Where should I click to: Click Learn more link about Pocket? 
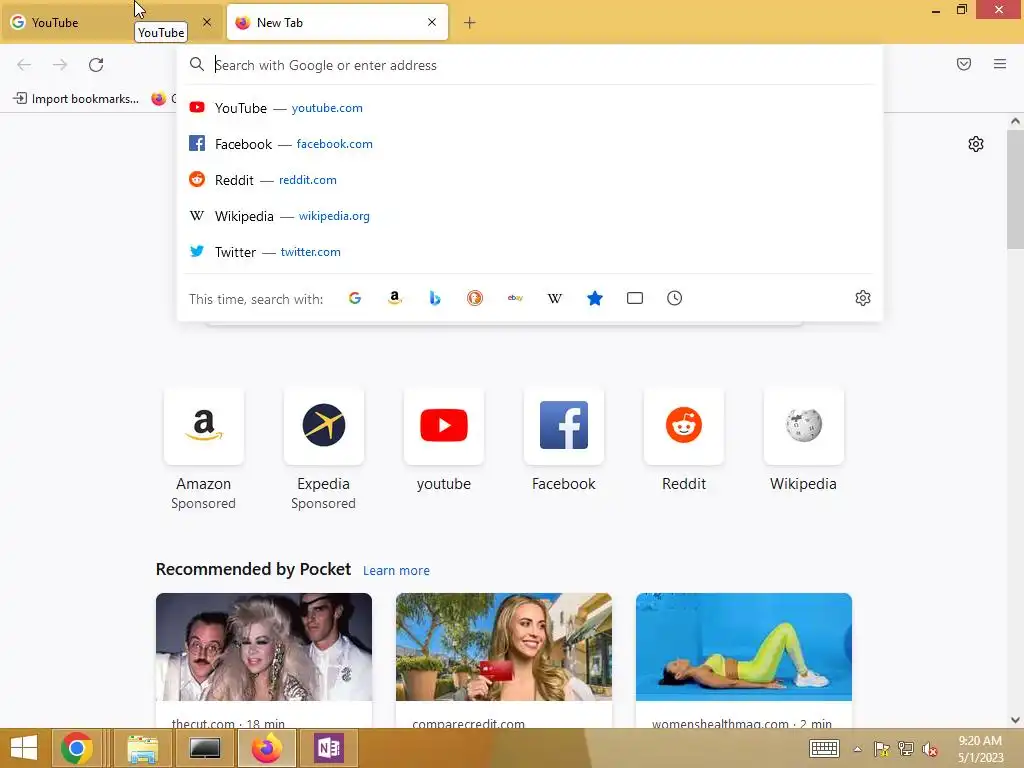396,571
